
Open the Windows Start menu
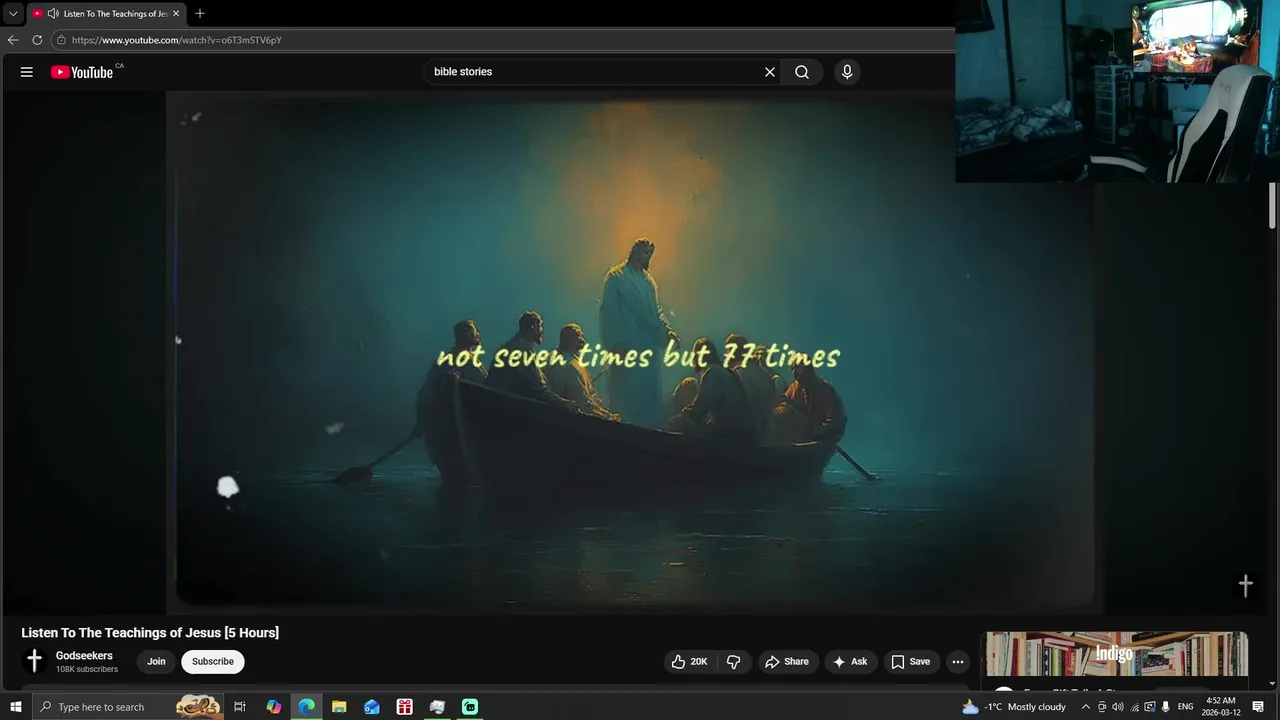16,707
